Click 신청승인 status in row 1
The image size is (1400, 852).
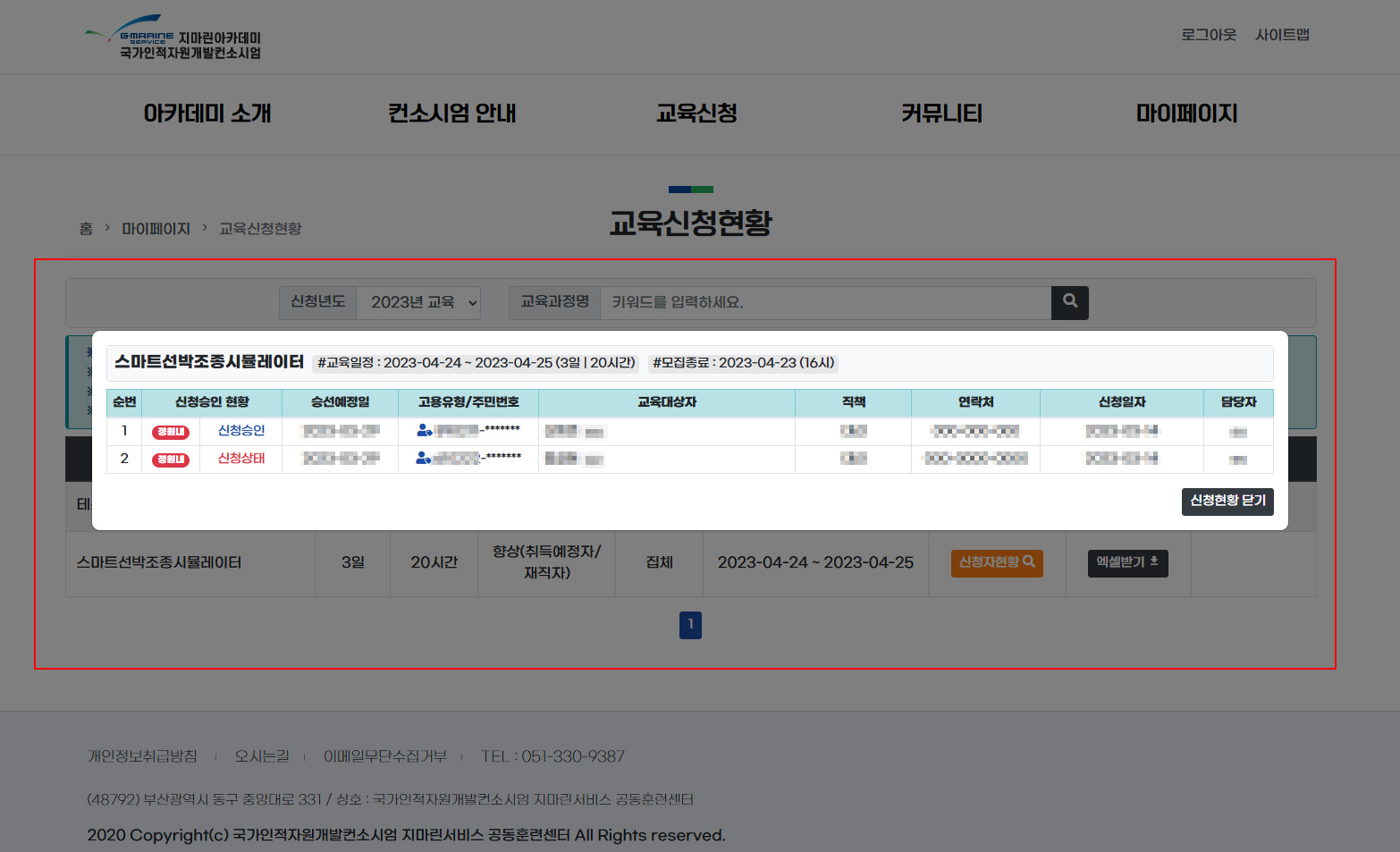click(241, 431)
